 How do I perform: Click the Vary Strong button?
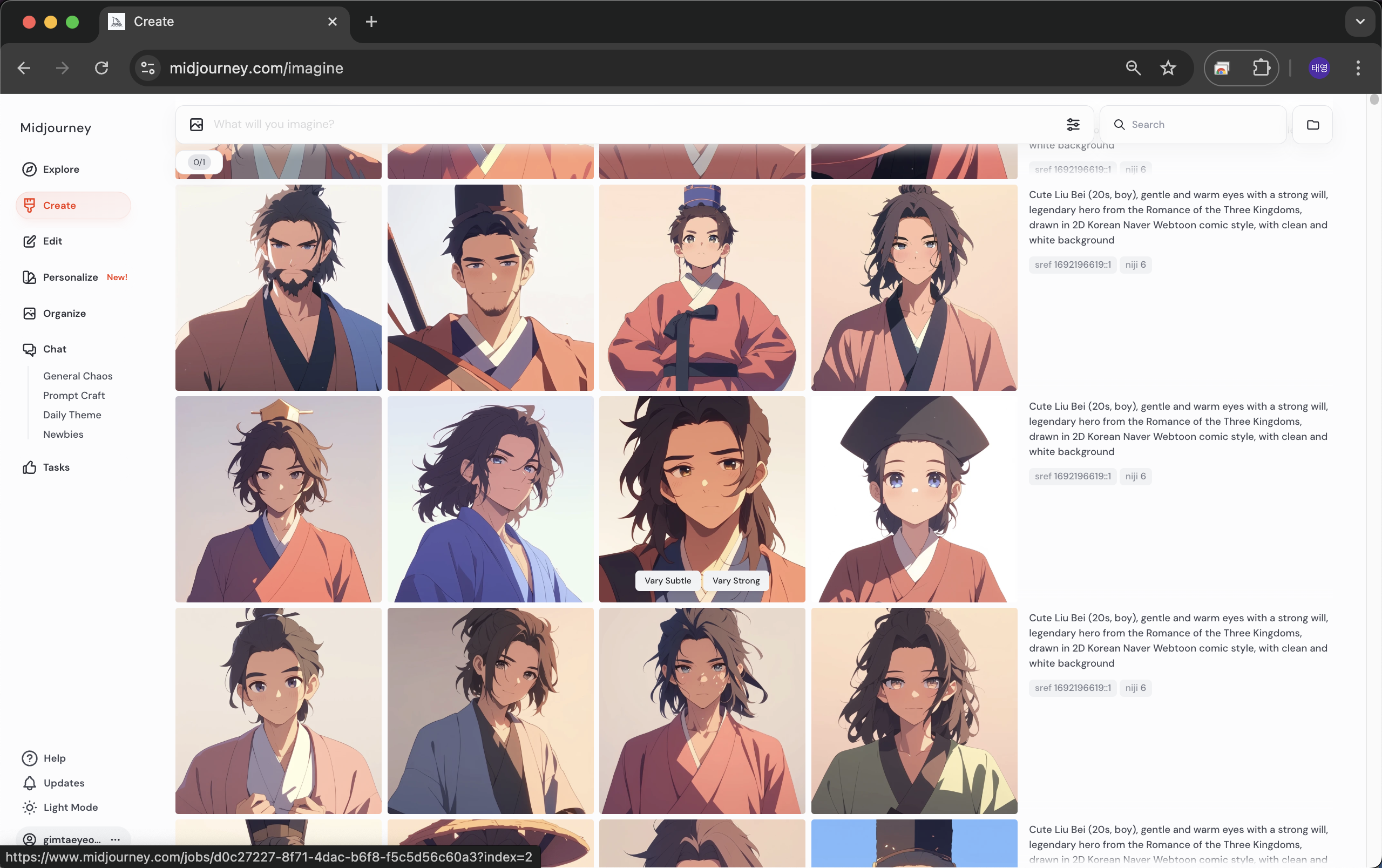pos(736,581)
